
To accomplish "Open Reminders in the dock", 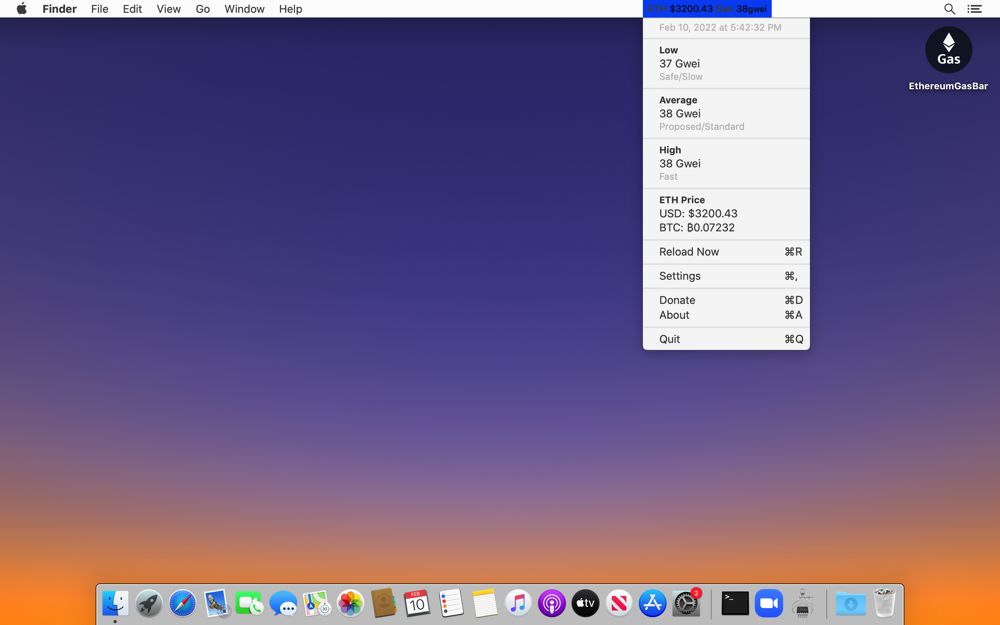I will (451, 603).
